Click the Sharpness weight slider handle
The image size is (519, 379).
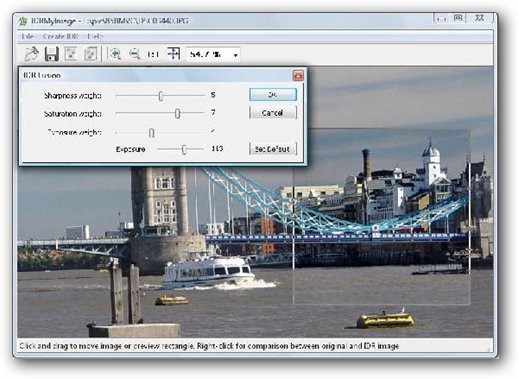(161, 96)
